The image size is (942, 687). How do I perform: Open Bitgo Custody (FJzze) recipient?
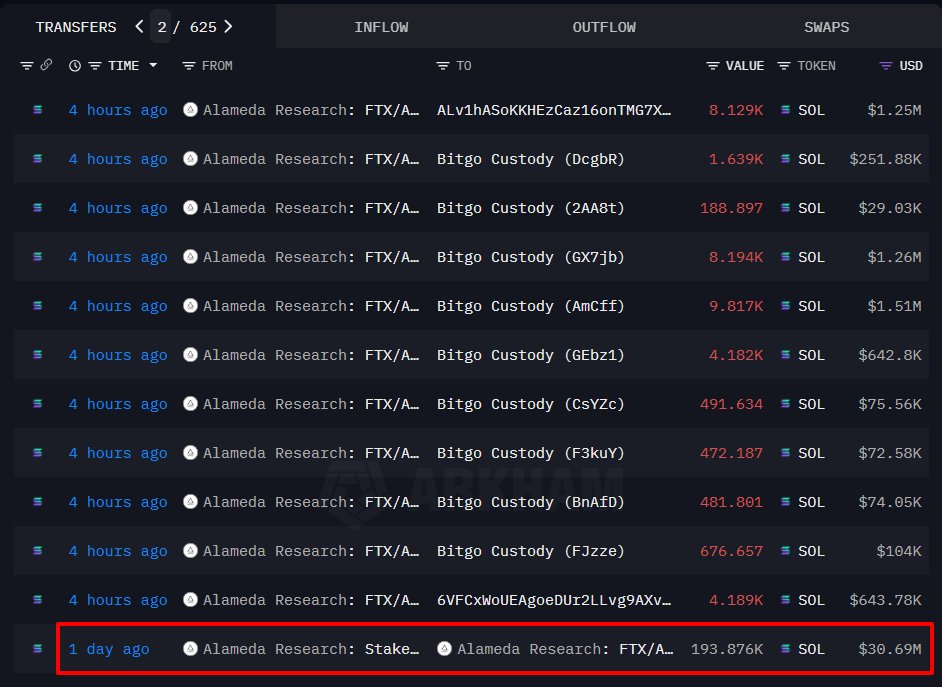coord(530,551)
